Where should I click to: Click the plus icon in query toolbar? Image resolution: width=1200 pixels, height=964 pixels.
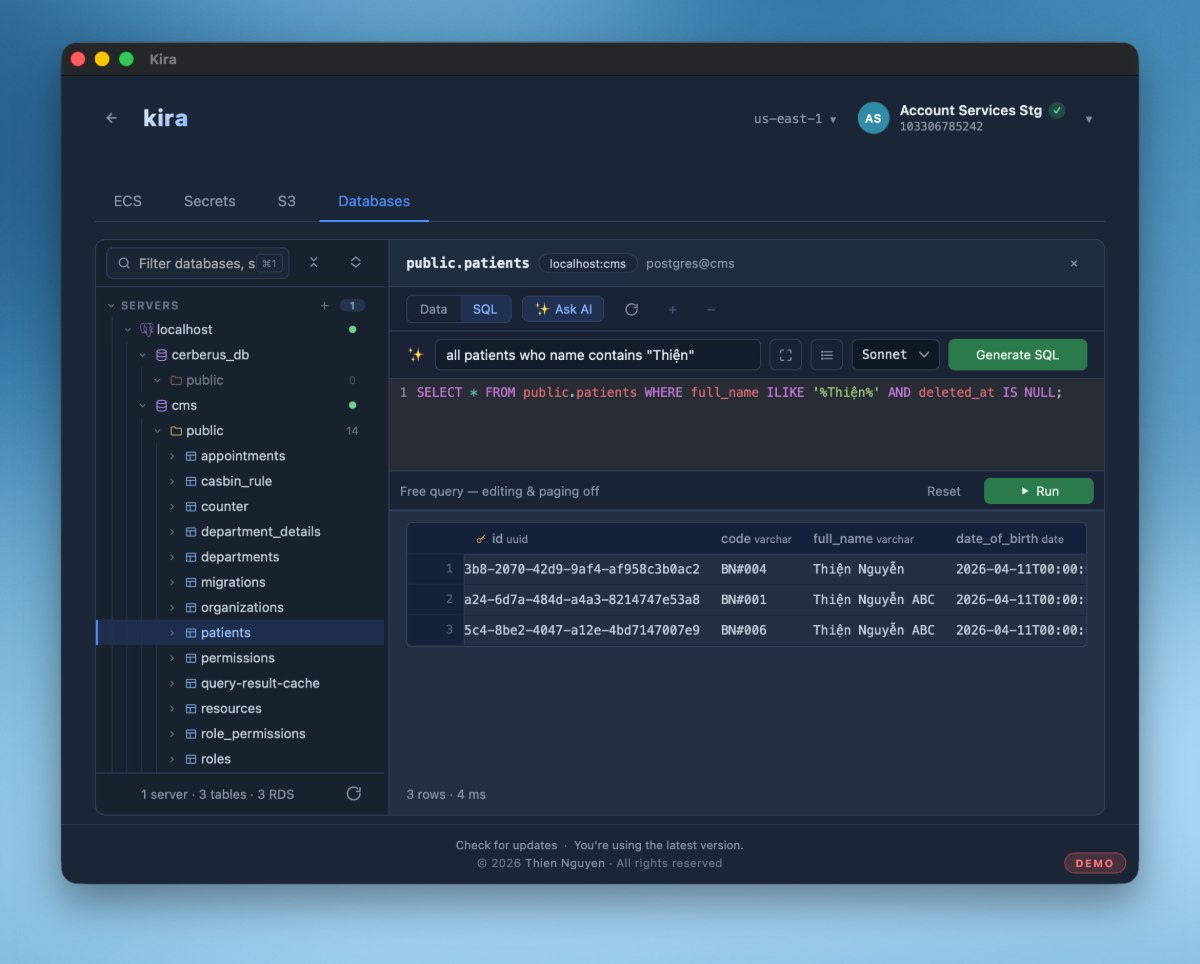click(x=672, y=309)
